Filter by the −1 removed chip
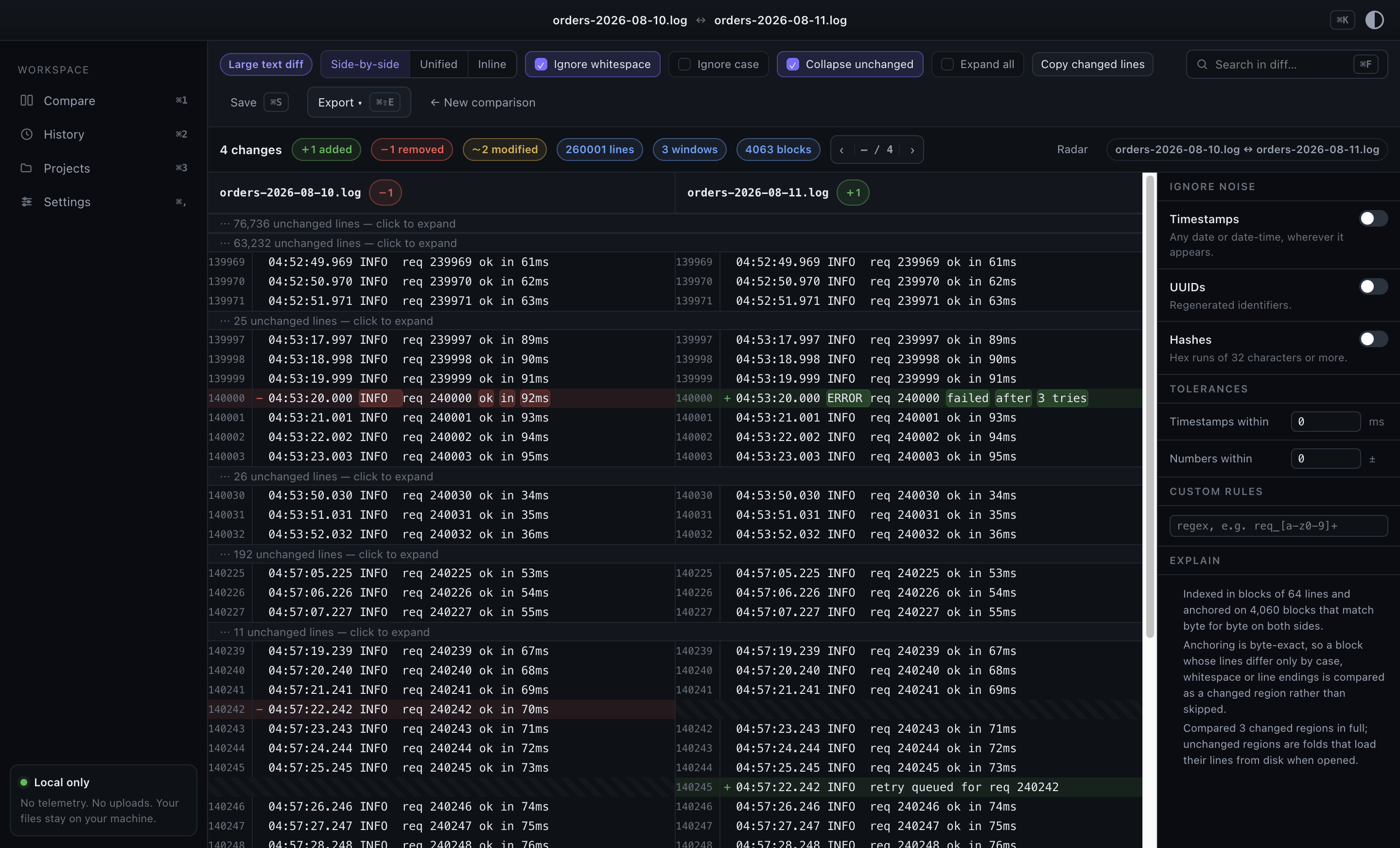 pos(412,149)
